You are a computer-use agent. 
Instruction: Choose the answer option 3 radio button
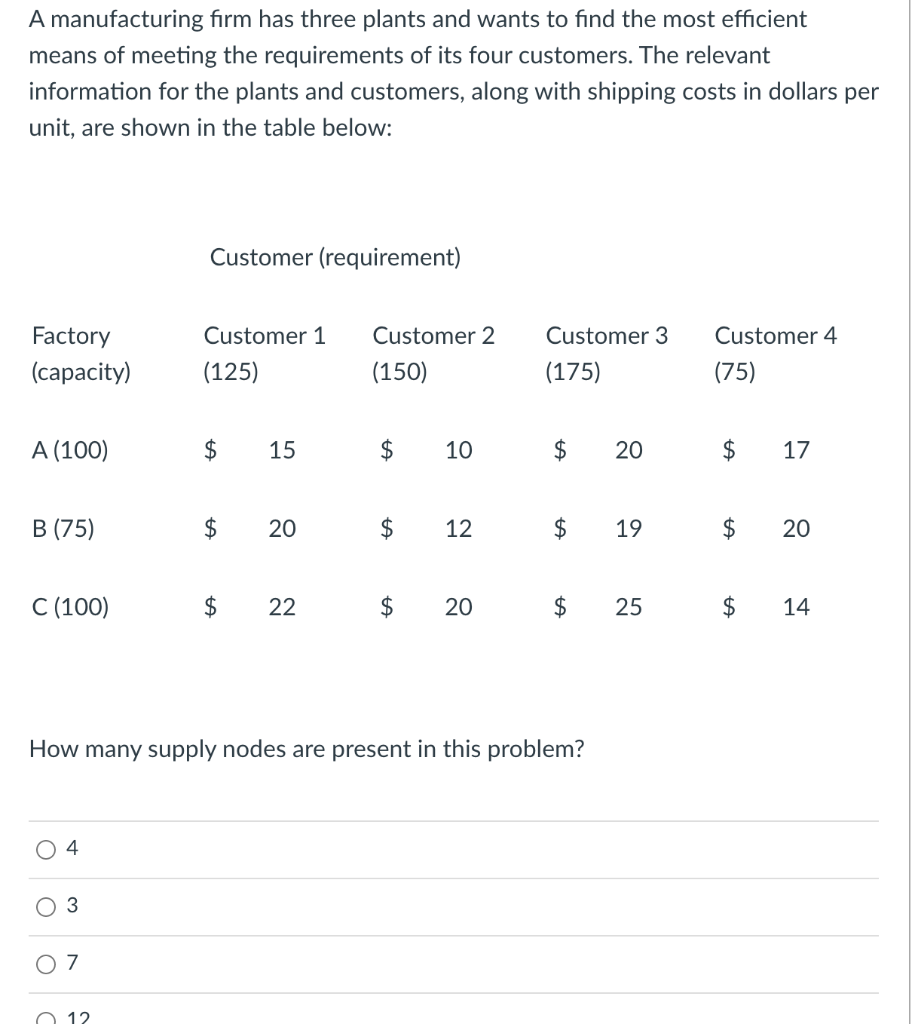click(x=46, y=907)
